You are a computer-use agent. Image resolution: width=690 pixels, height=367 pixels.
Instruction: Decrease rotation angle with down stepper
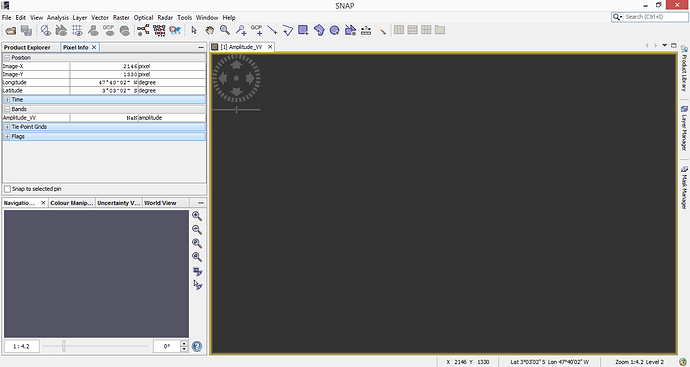click(184, 349)
